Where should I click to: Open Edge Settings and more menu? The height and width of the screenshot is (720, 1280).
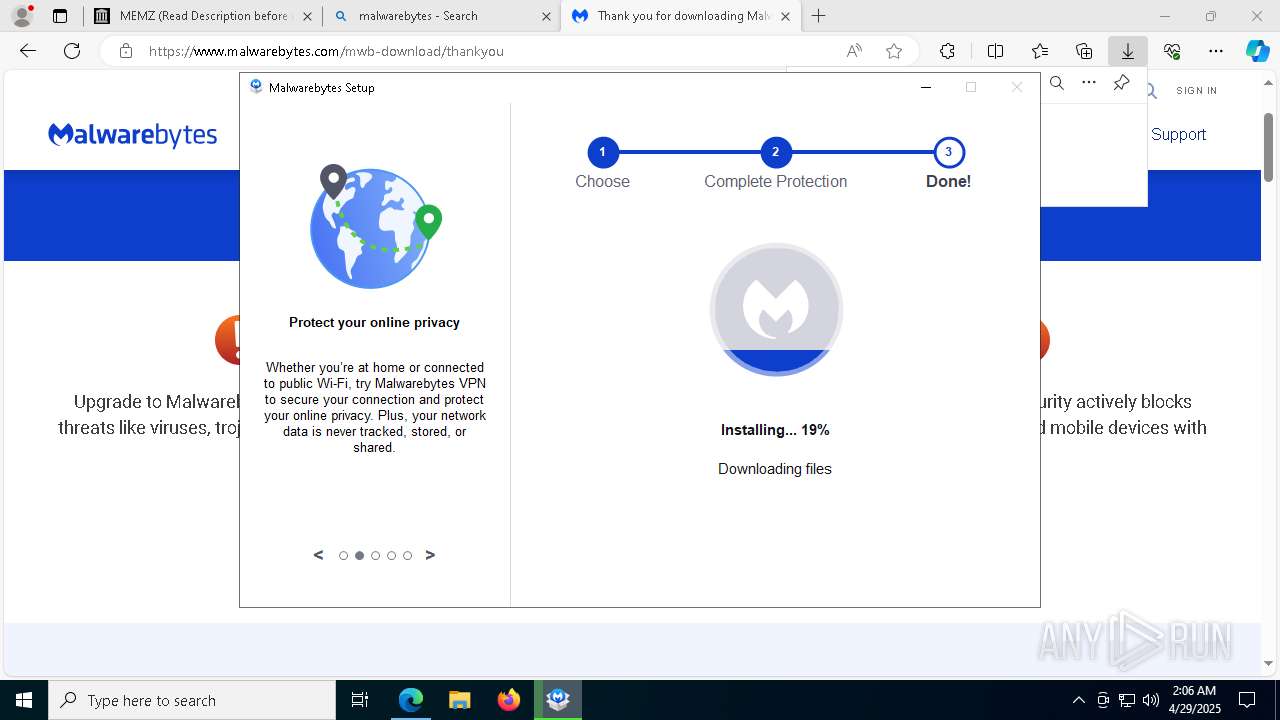(x=1216, y=51)
